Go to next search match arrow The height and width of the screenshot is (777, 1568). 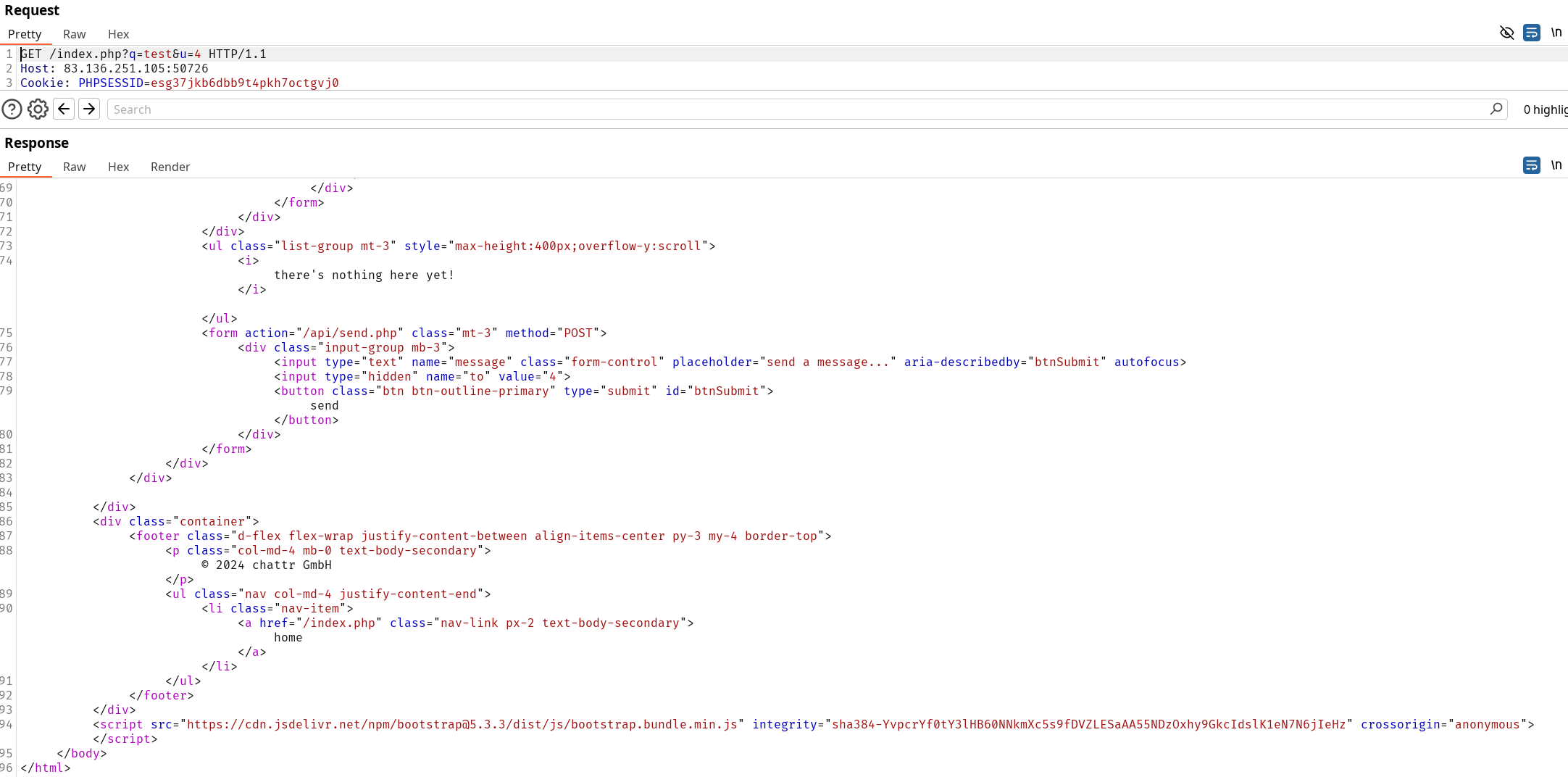tap(89, 109)
